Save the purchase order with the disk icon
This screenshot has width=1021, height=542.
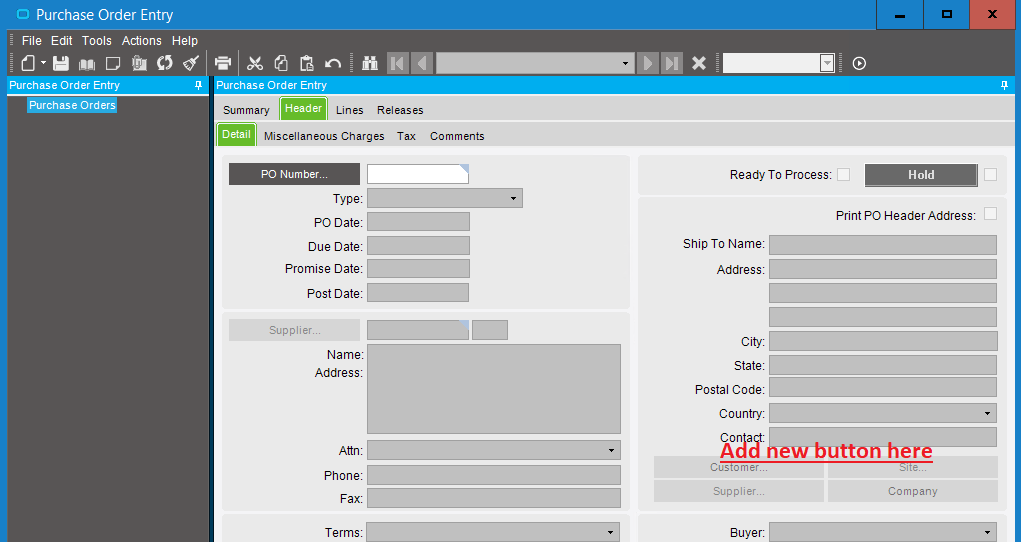tap(61, 63)
